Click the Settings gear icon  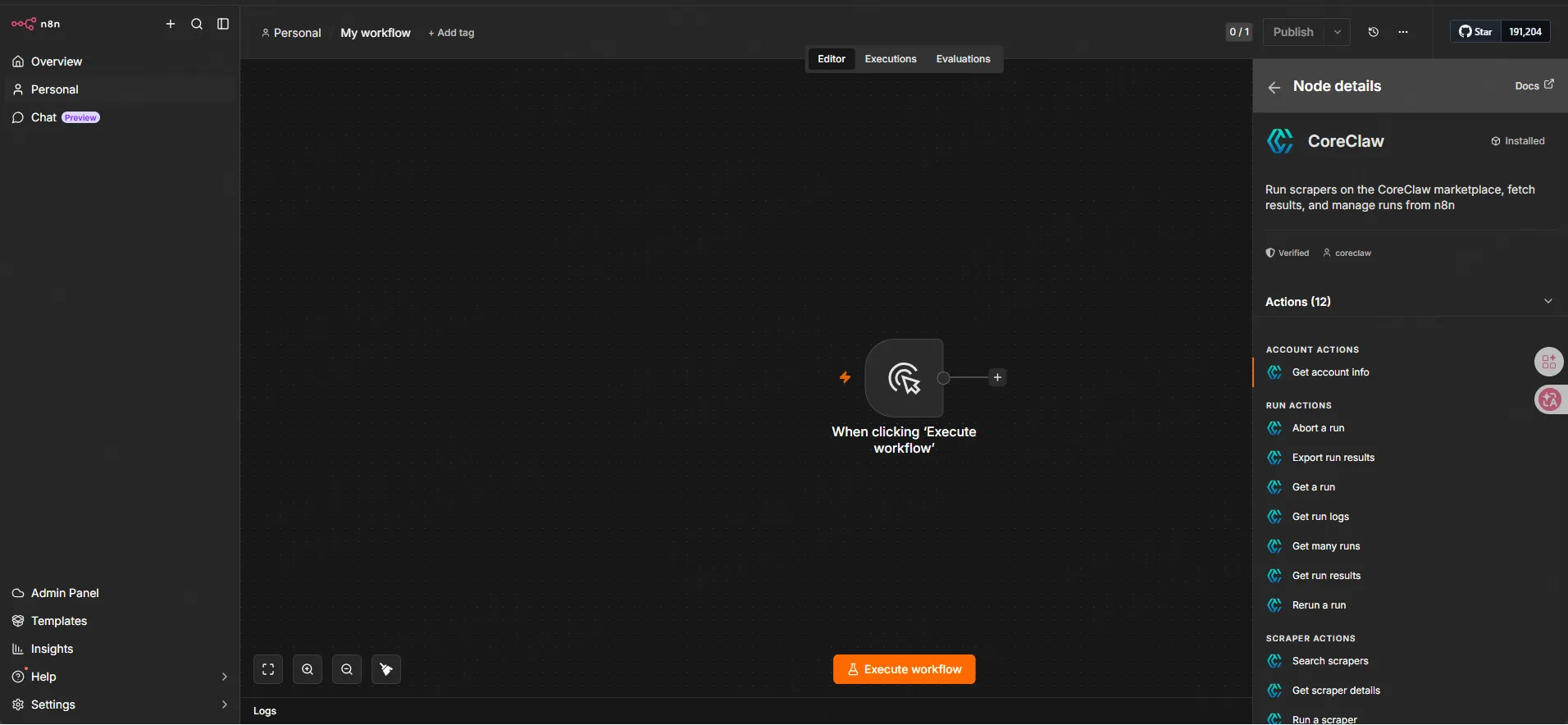[18, 704]
